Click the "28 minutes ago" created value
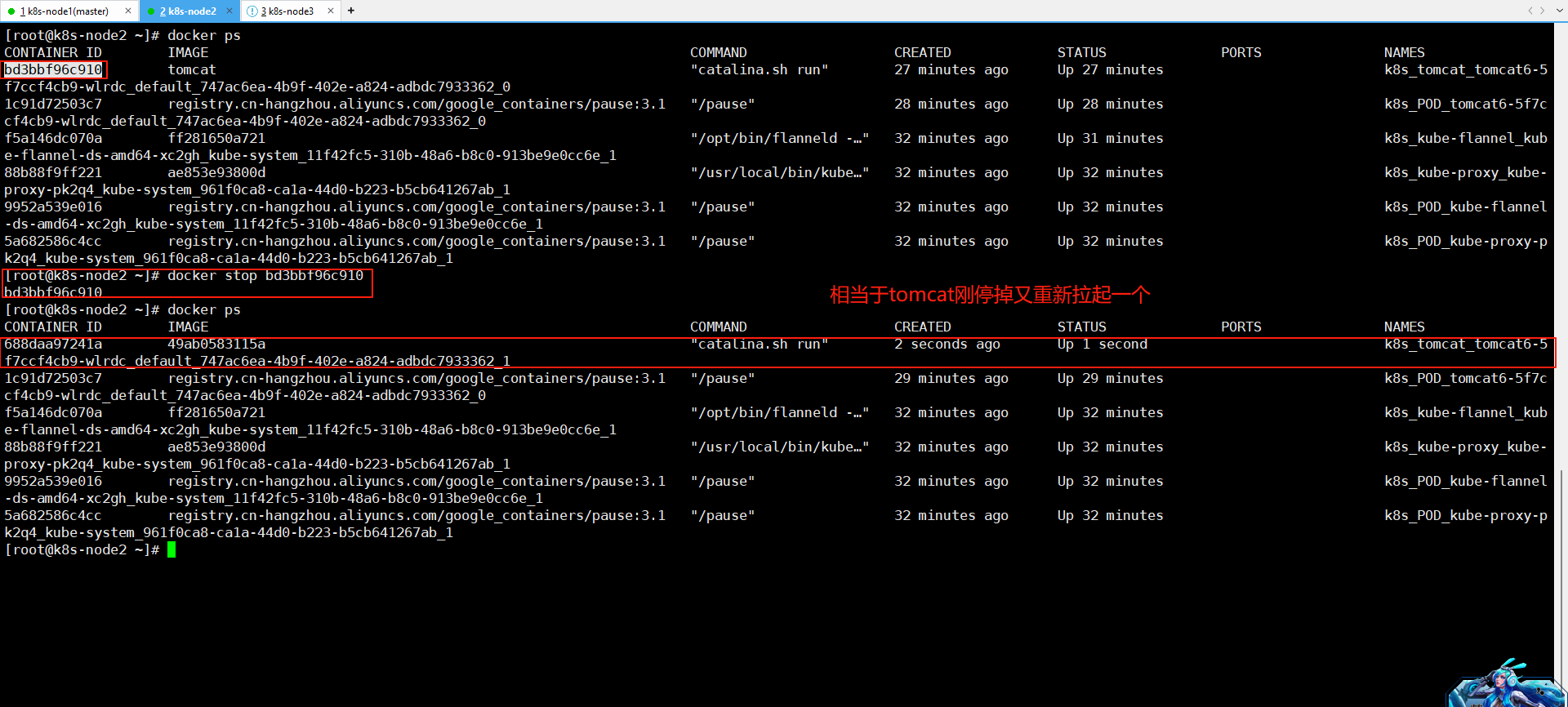The height and width of the screenshot is (707, 1568). point(951,104)
